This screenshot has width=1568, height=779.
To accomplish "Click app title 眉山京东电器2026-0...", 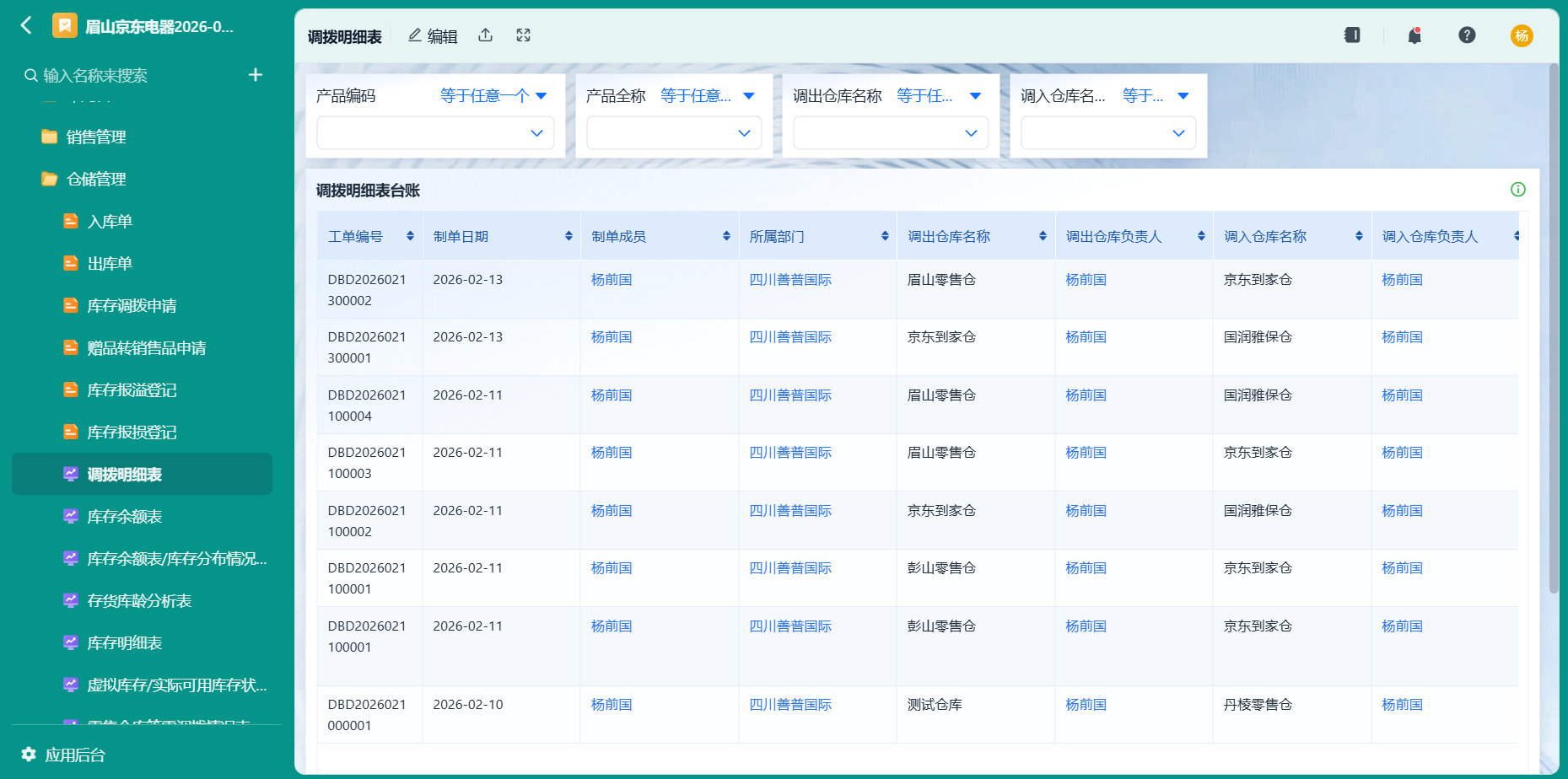I will click(x=159, y=26).
